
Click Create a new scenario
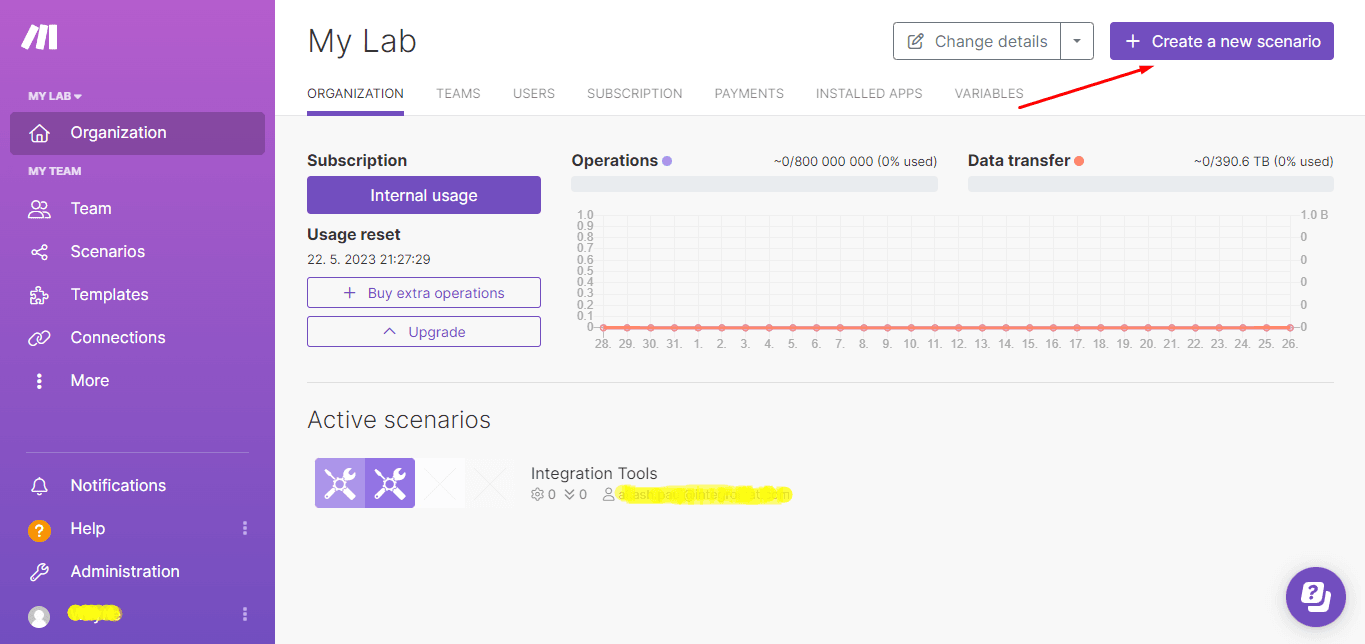1221,41
